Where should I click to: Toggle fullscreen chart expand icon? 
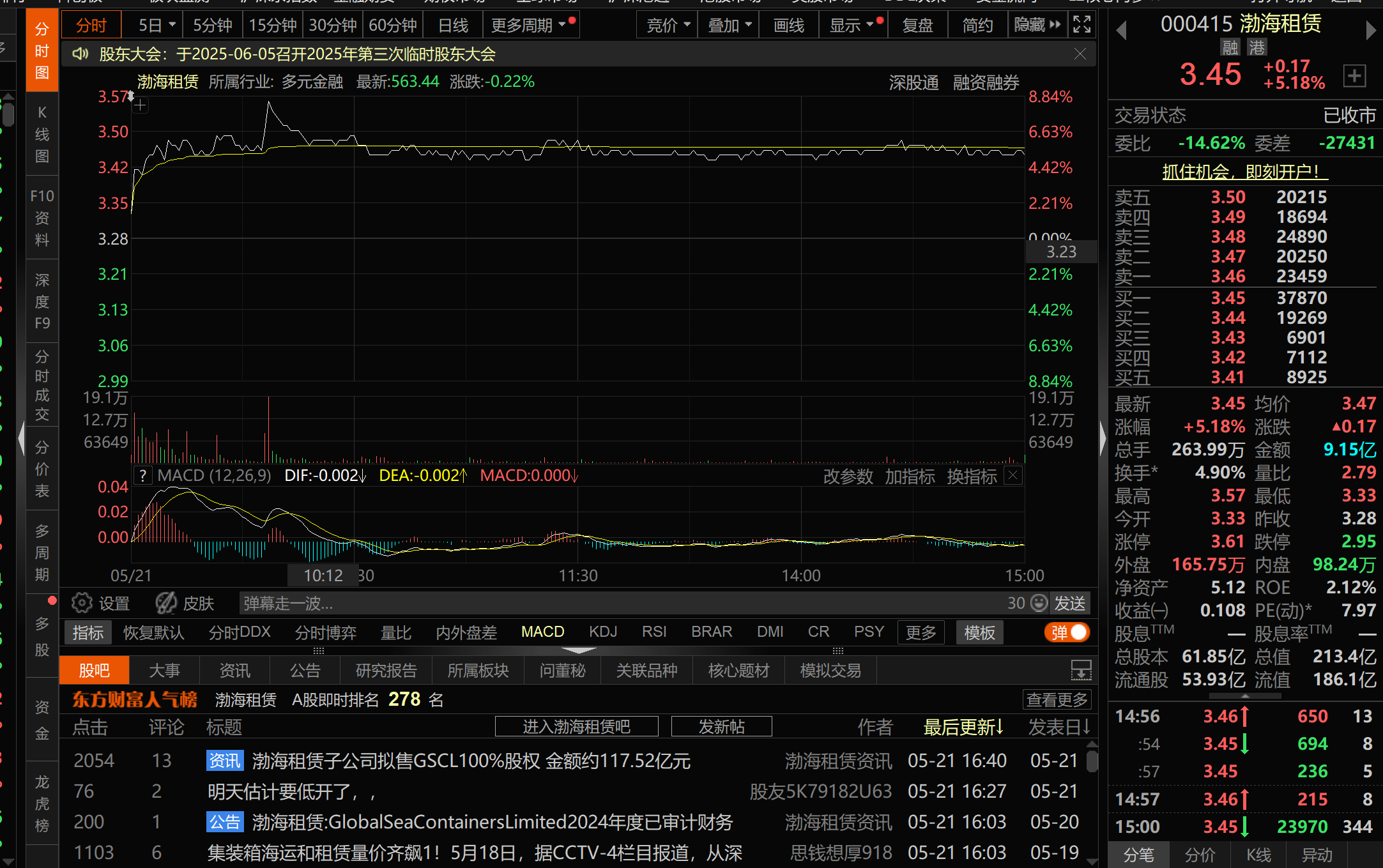(x=1081, y=25)
